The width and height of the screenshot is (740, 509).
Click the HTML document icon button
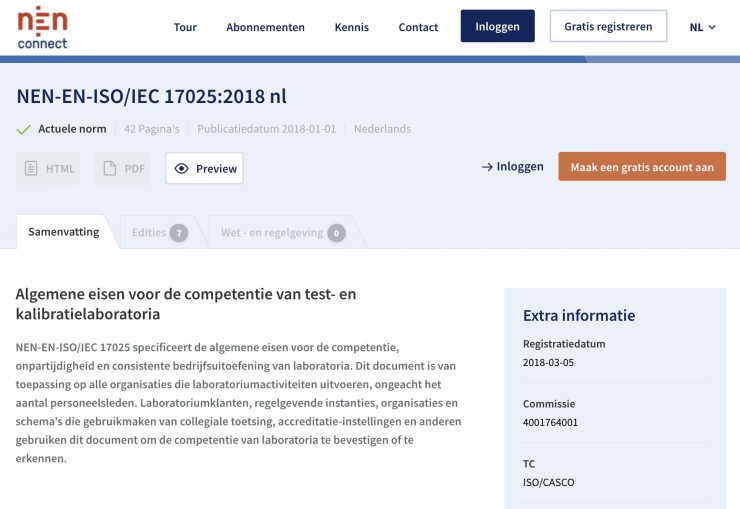coord(48,168)
